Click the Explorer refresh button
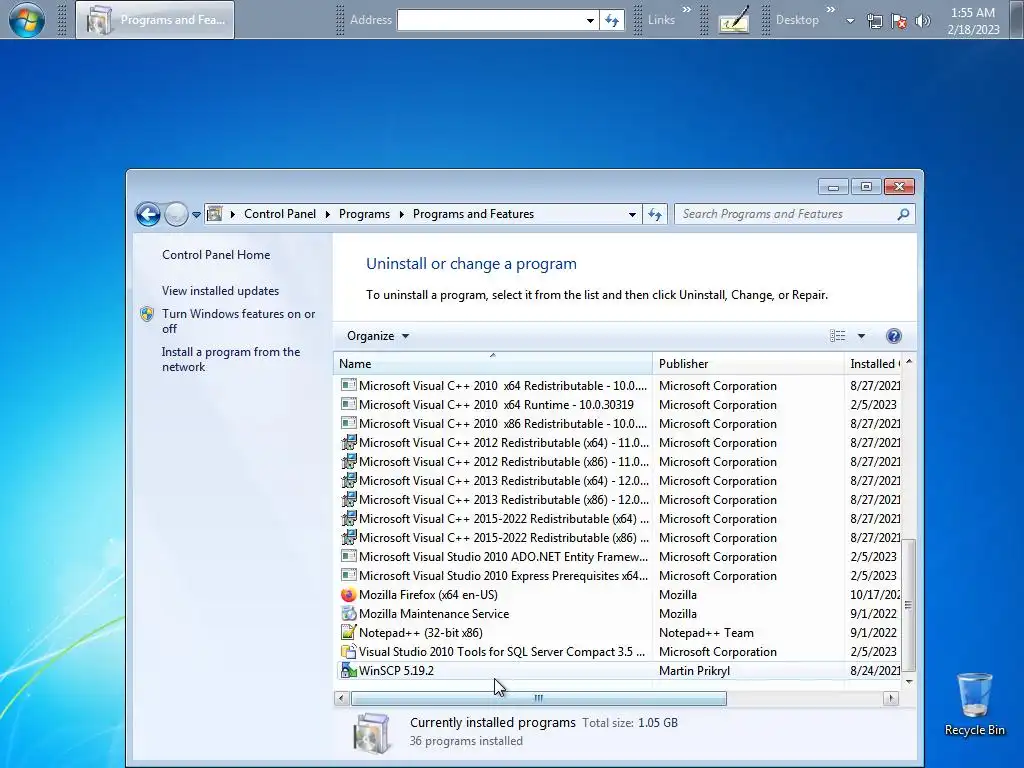Viewport: 1024px width, 768px height. click(655, 214)
